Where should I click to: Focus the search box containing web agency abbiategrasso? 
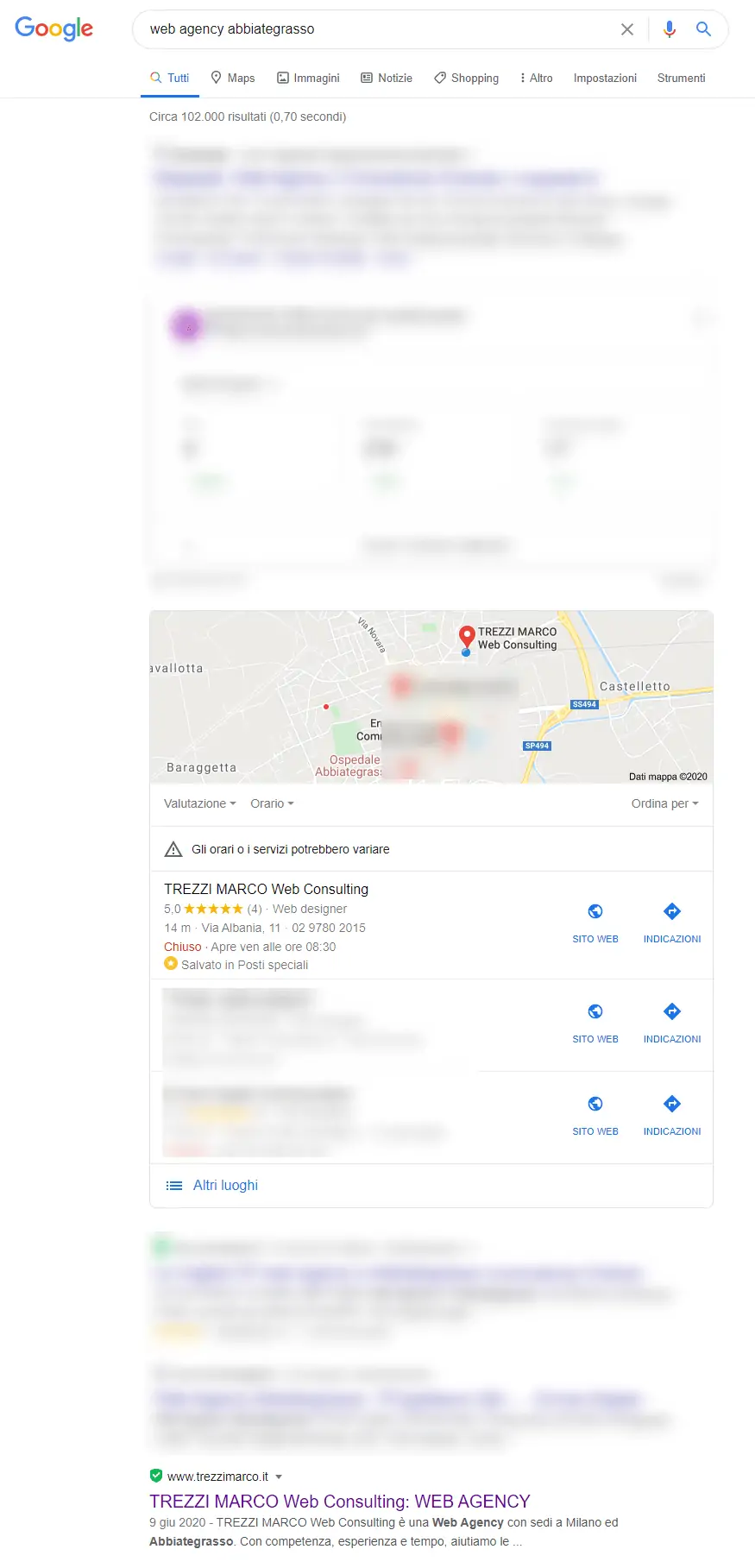click(x=380, y=29)
